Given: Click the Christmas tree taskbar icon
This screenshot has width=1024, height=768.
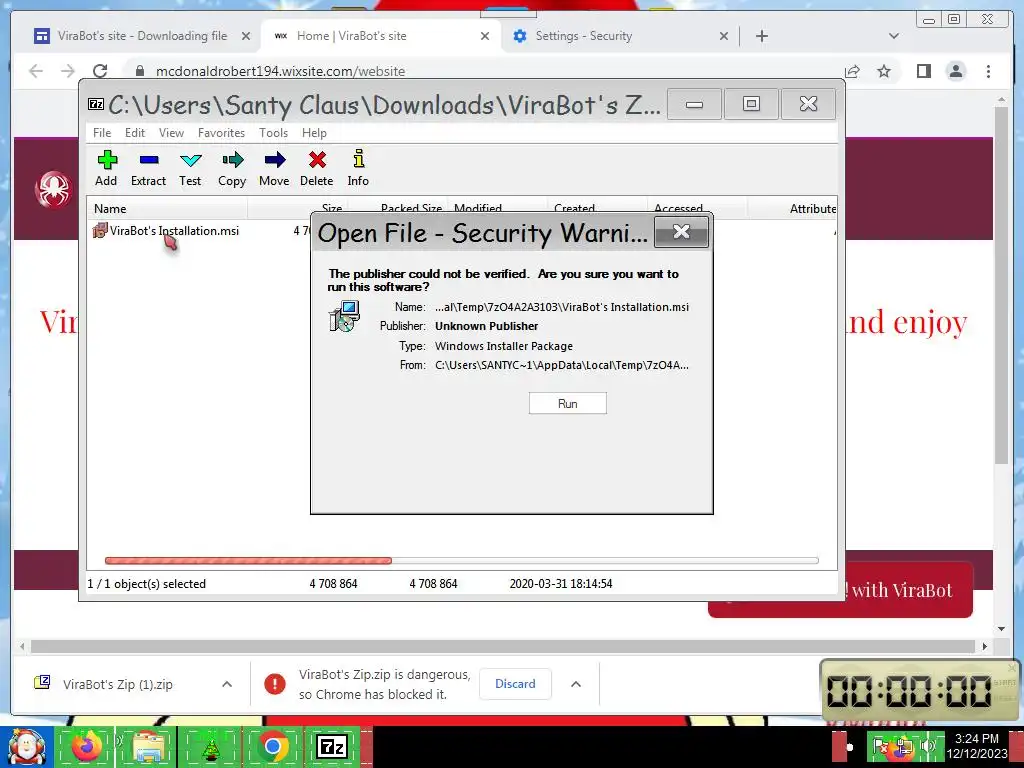Looking at the screenshot, I should pos(210,746).
